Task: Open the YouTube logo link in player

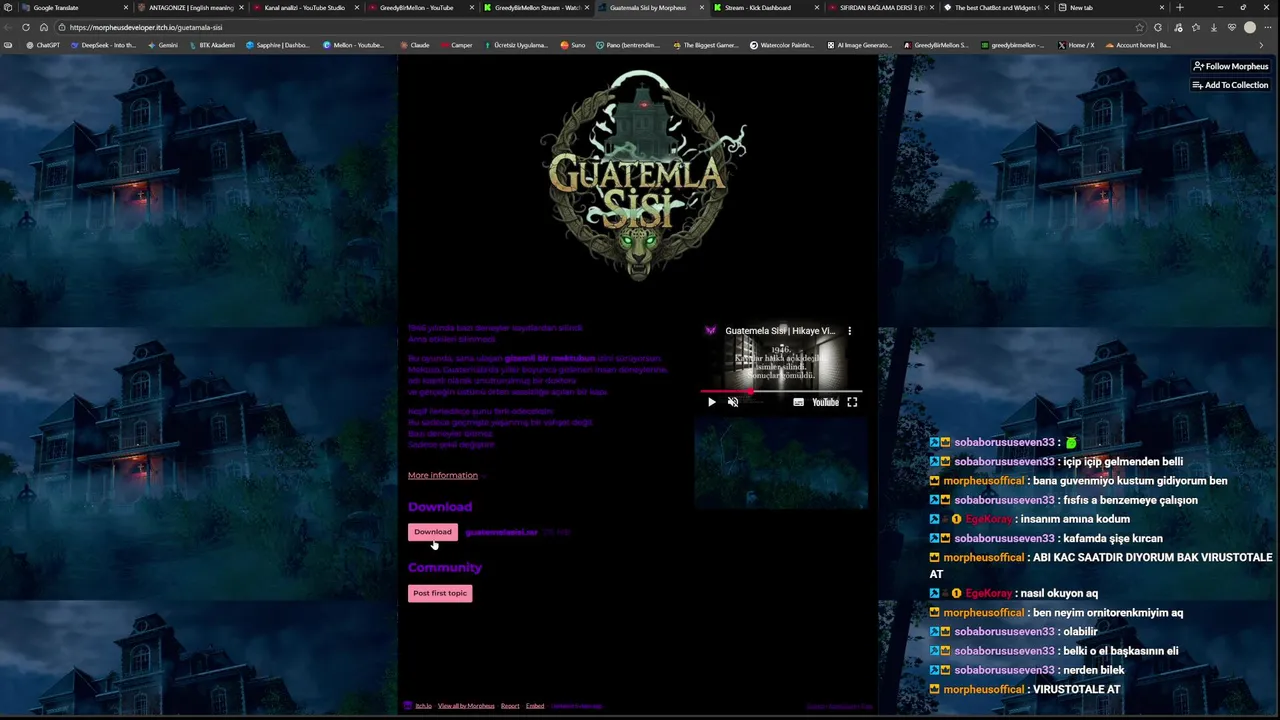Action: pyautogui.click(x=825, y=402)
